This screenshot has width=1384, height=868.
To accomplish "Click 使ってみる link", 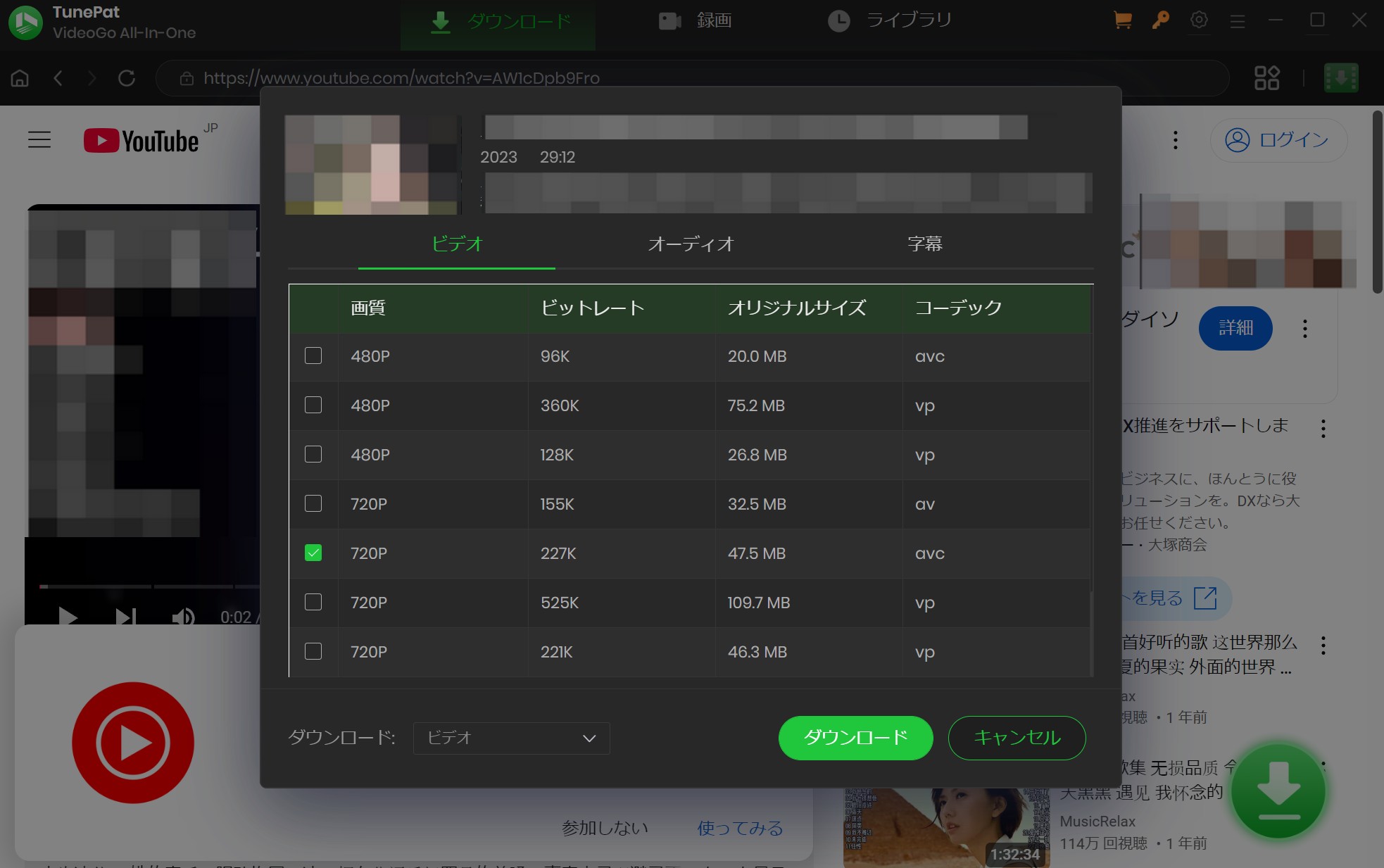I will pos(740,828).
